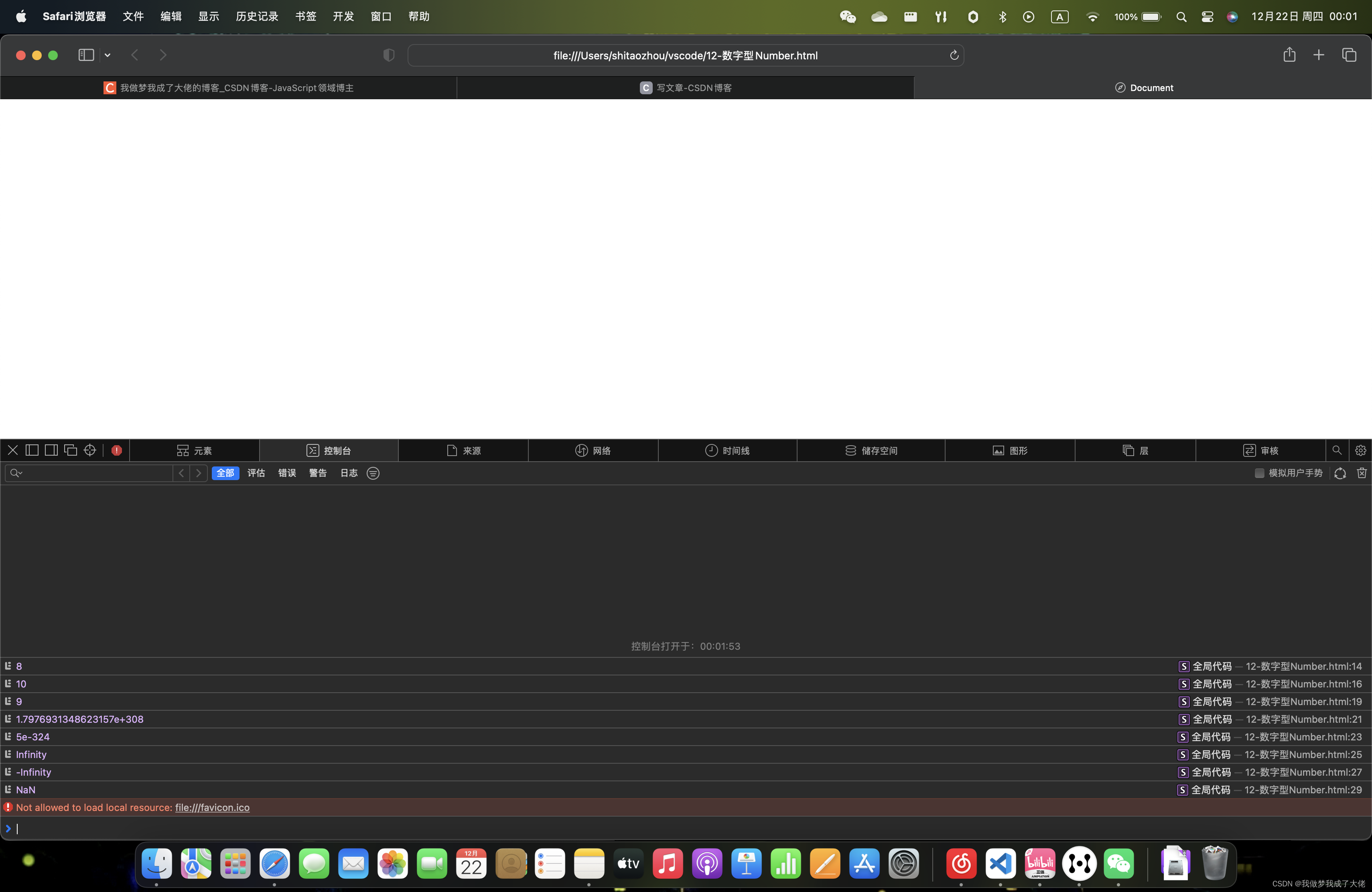Screen dimensions: 1372x892
Task: Select the Document tab
Action: pyautogui.click(x=1143, y=87)
